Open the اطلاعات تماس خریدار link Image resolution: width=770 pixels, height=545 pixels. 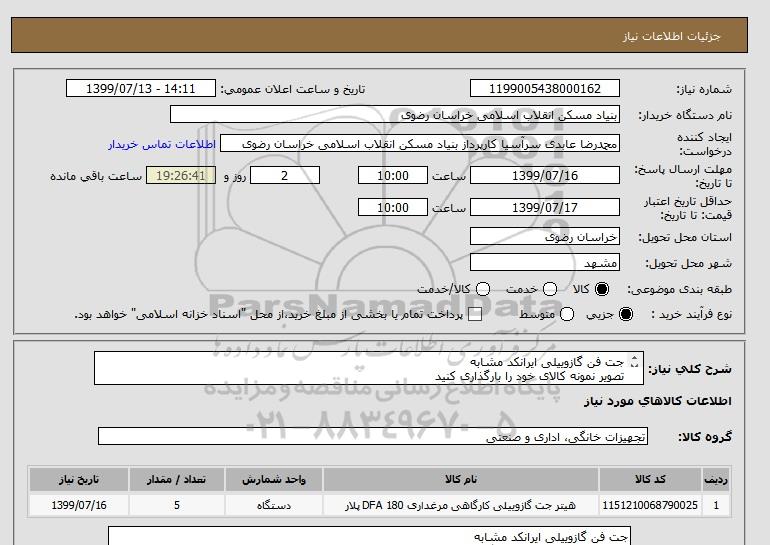click(162, 145)
